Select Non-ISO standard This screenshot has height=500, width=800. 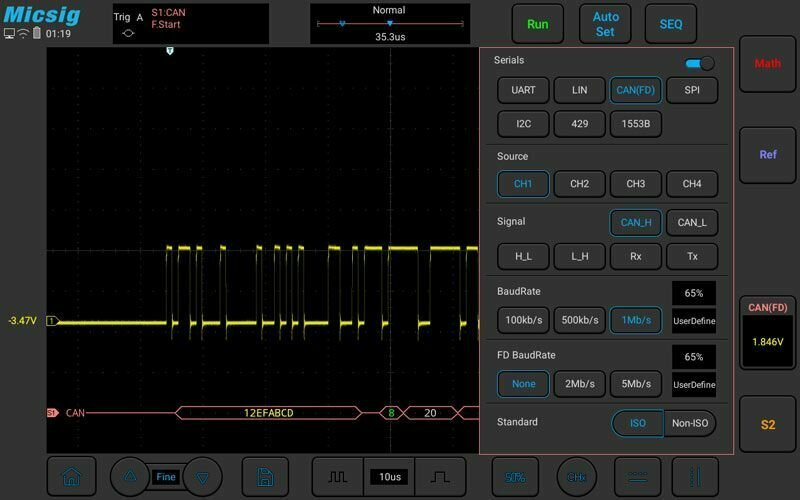click(690, 423)
